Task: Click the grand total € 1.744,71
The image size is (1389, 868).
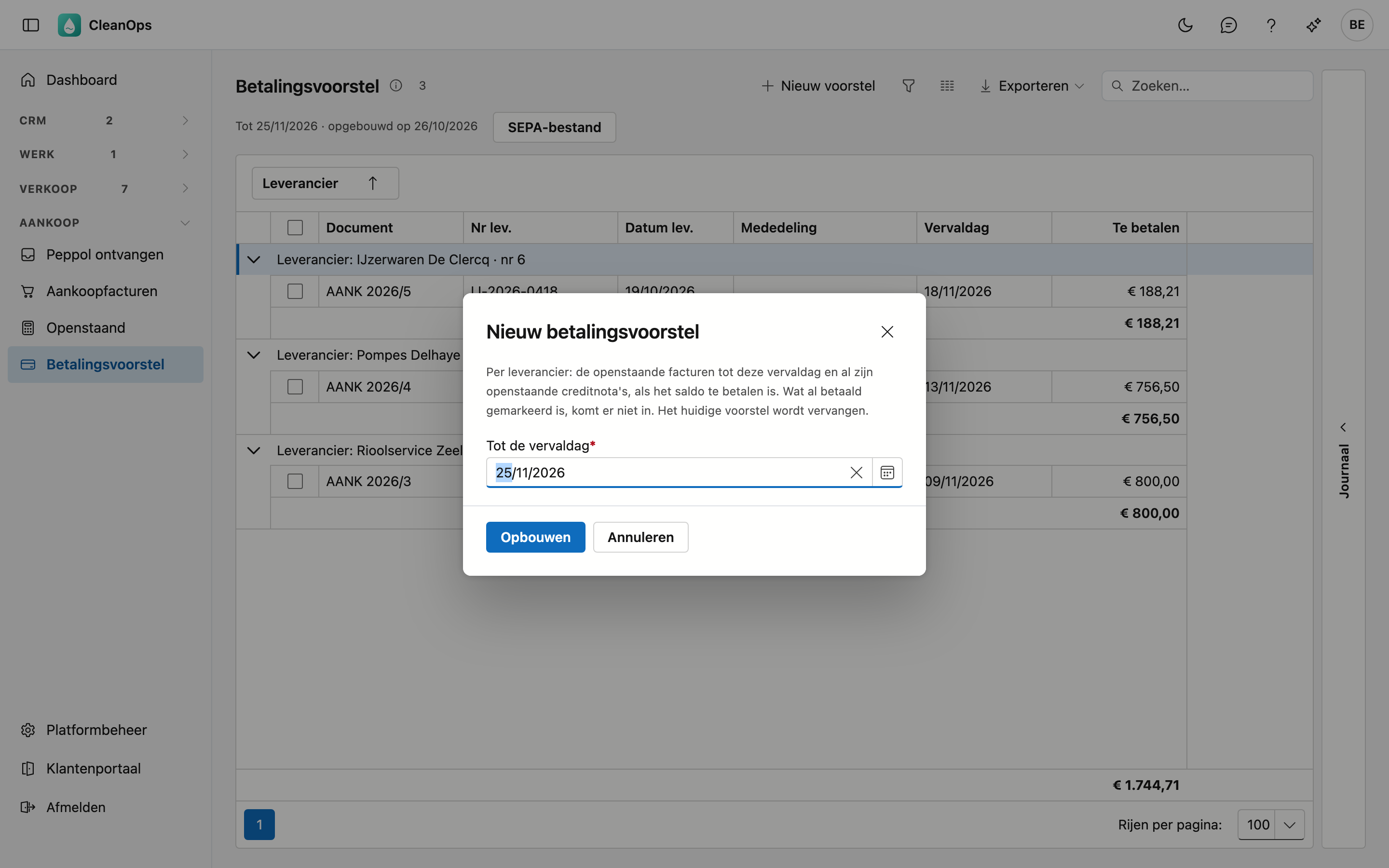Action: point(1145,786)
